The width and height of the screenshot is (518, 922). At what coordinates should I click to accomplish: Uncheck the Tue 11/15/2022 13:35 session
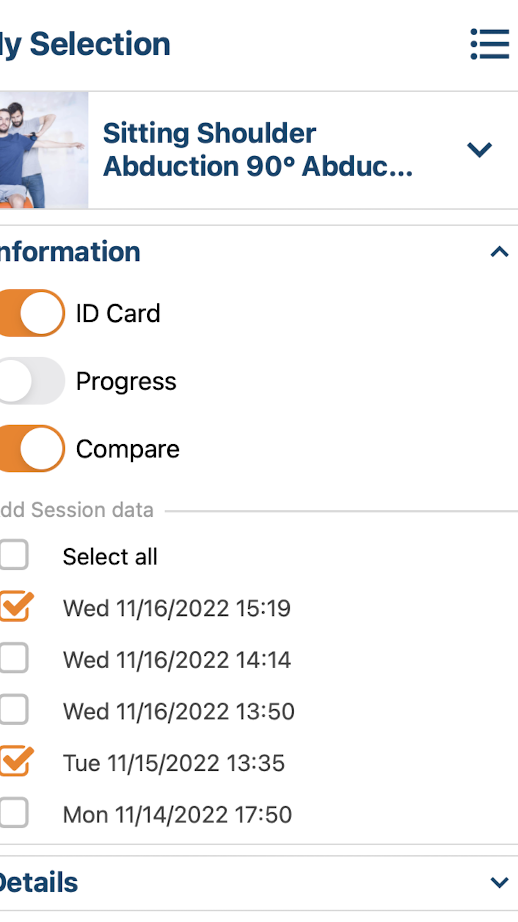click(x=15, y=761)
